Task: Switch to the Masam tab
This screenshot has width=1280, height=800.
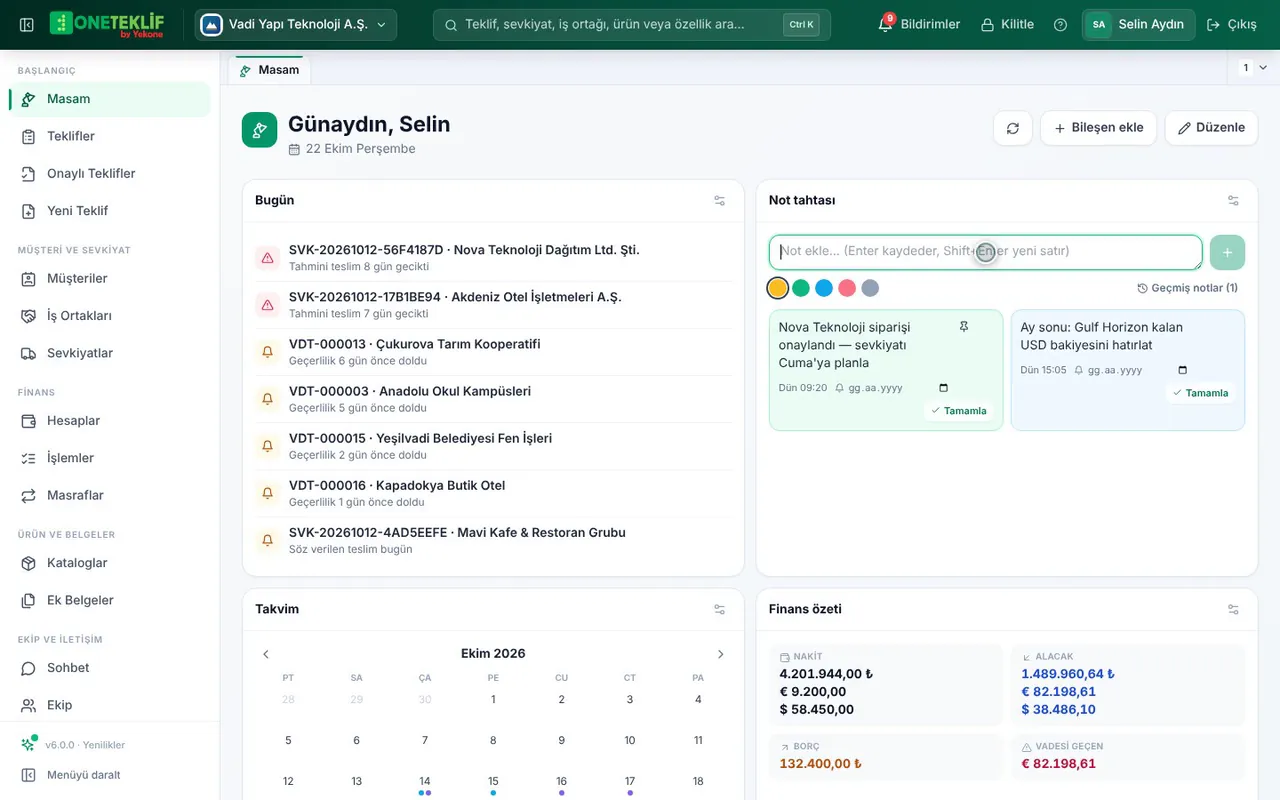Action: pos(269,70)
